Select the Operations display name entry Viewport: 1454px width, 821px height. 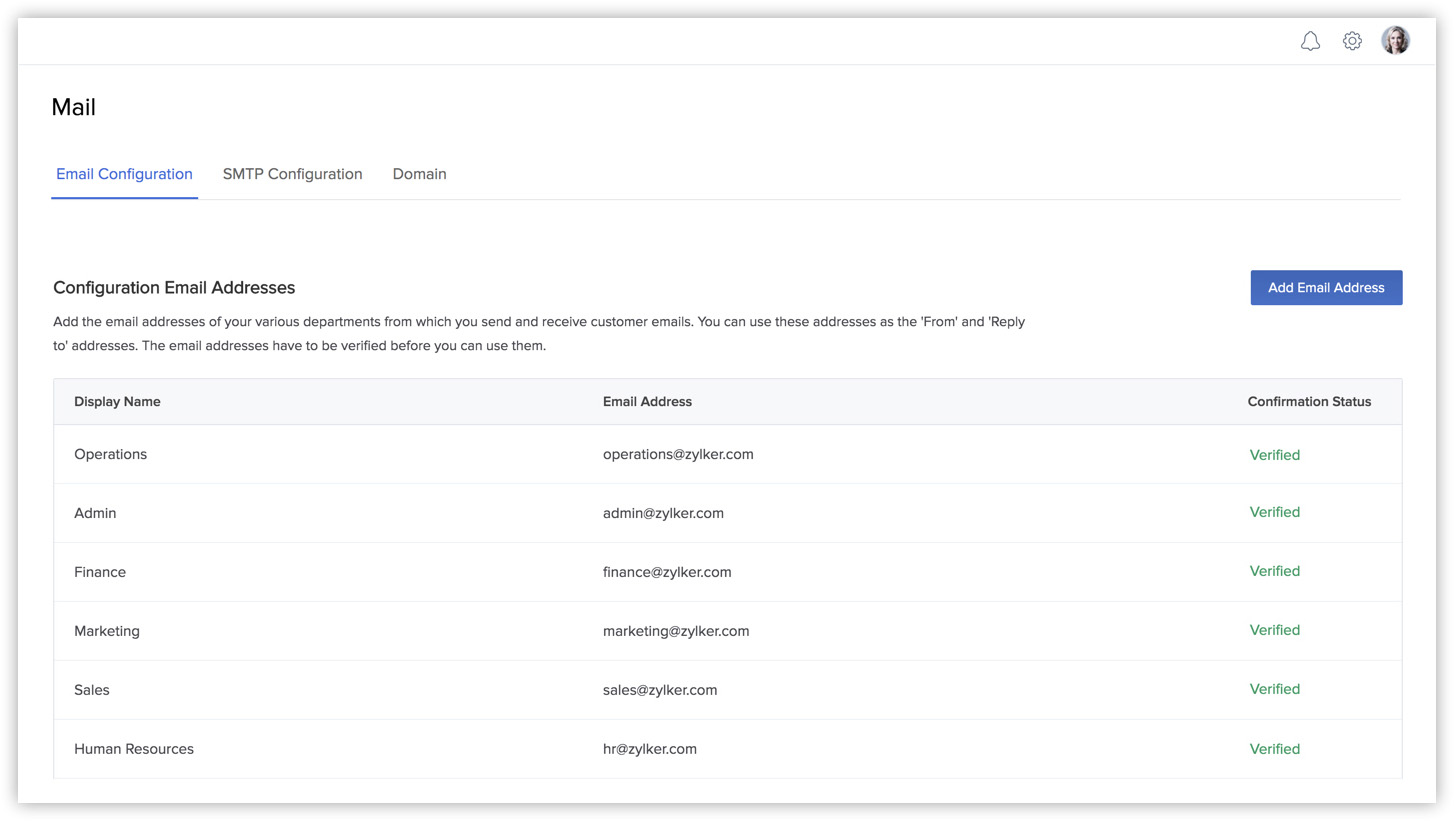point(110,454)
